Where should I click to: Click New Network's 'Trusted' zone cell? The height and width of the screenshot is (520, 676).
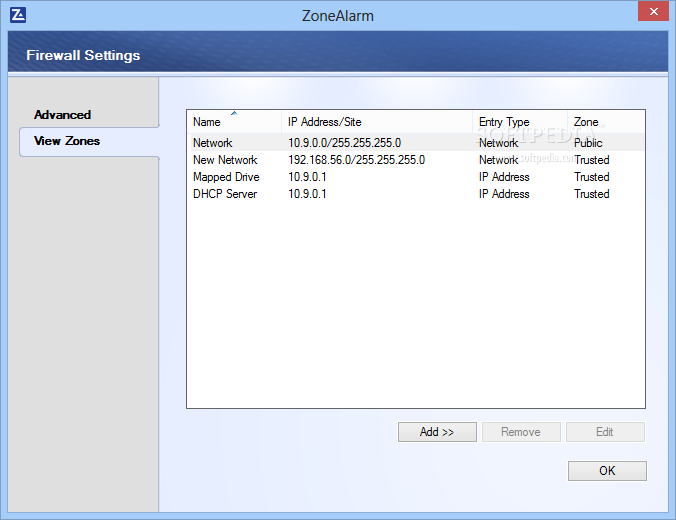point(592,160)
